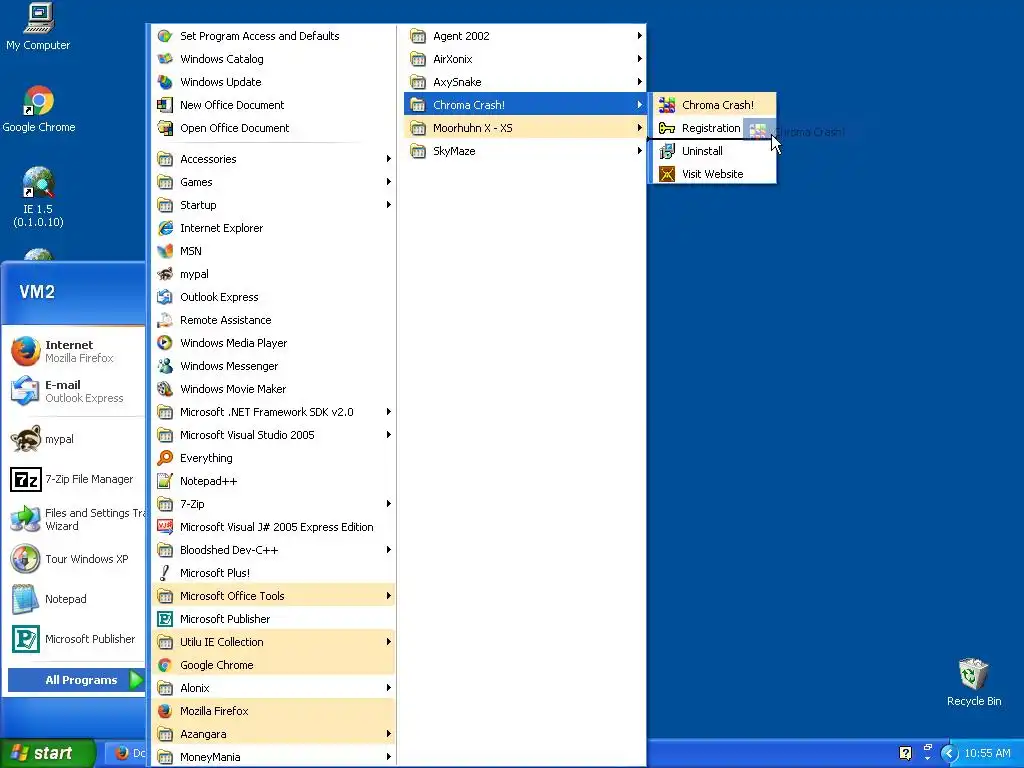
Task: Choose Visit Website entry
Action: pos(712,174)
